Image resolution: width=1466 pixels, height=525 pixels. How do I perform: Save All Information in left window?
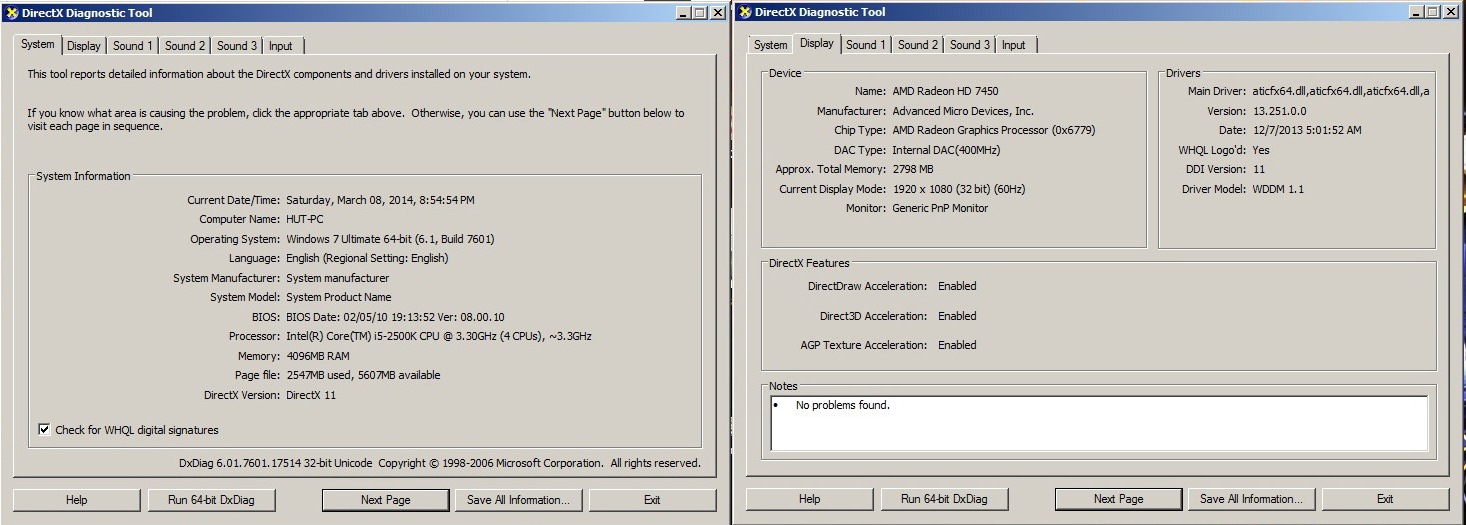pyautogui.click(x=519, y=500)
